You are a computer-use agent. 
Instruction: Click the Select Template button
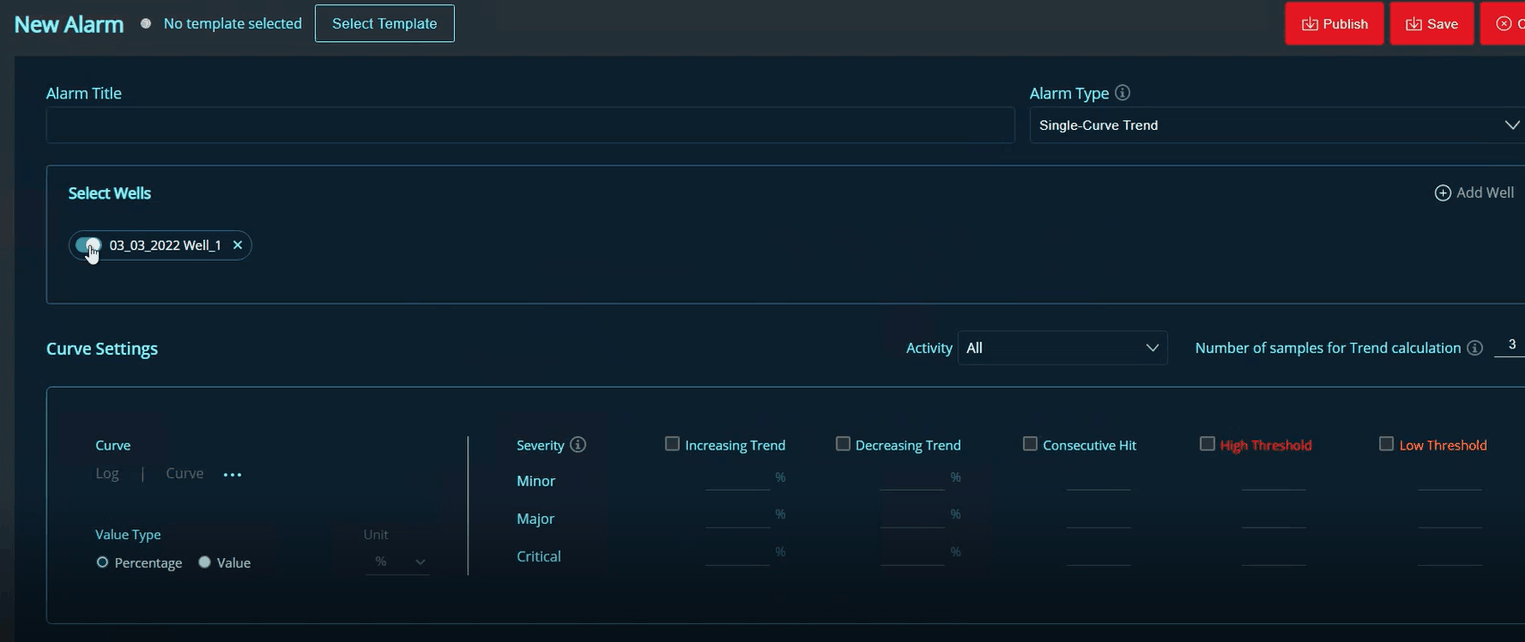pos(384,23)
